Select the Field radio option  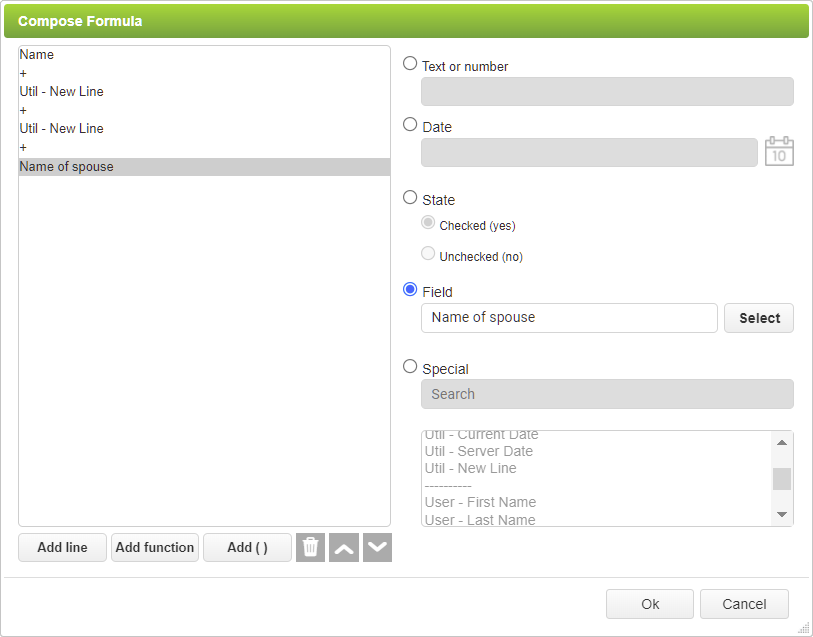(410, 289)
